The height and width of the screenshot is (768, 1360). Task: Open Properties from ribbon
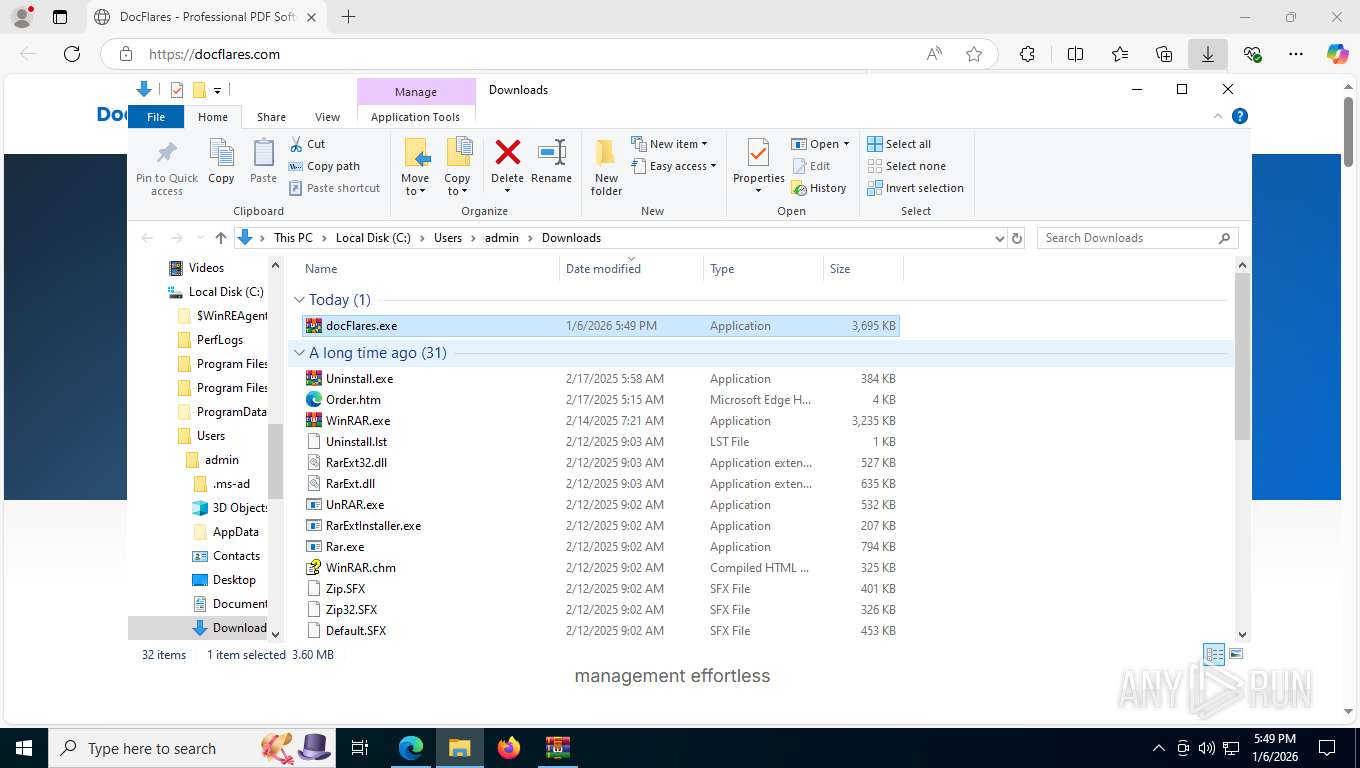758,166
